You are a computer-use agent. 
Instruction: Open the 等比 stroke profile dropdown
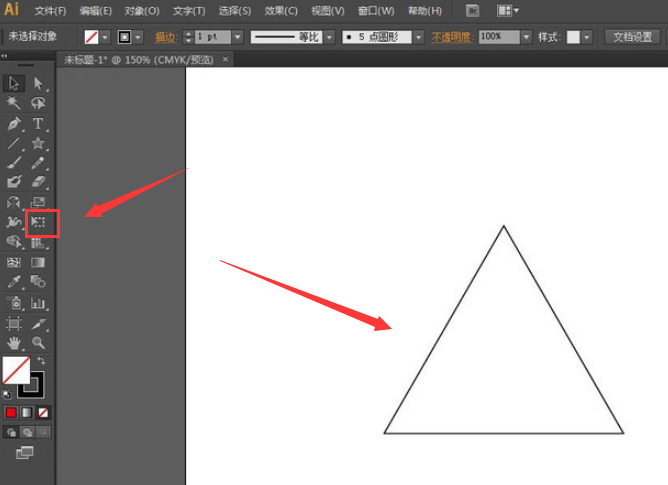pos(329,37)
